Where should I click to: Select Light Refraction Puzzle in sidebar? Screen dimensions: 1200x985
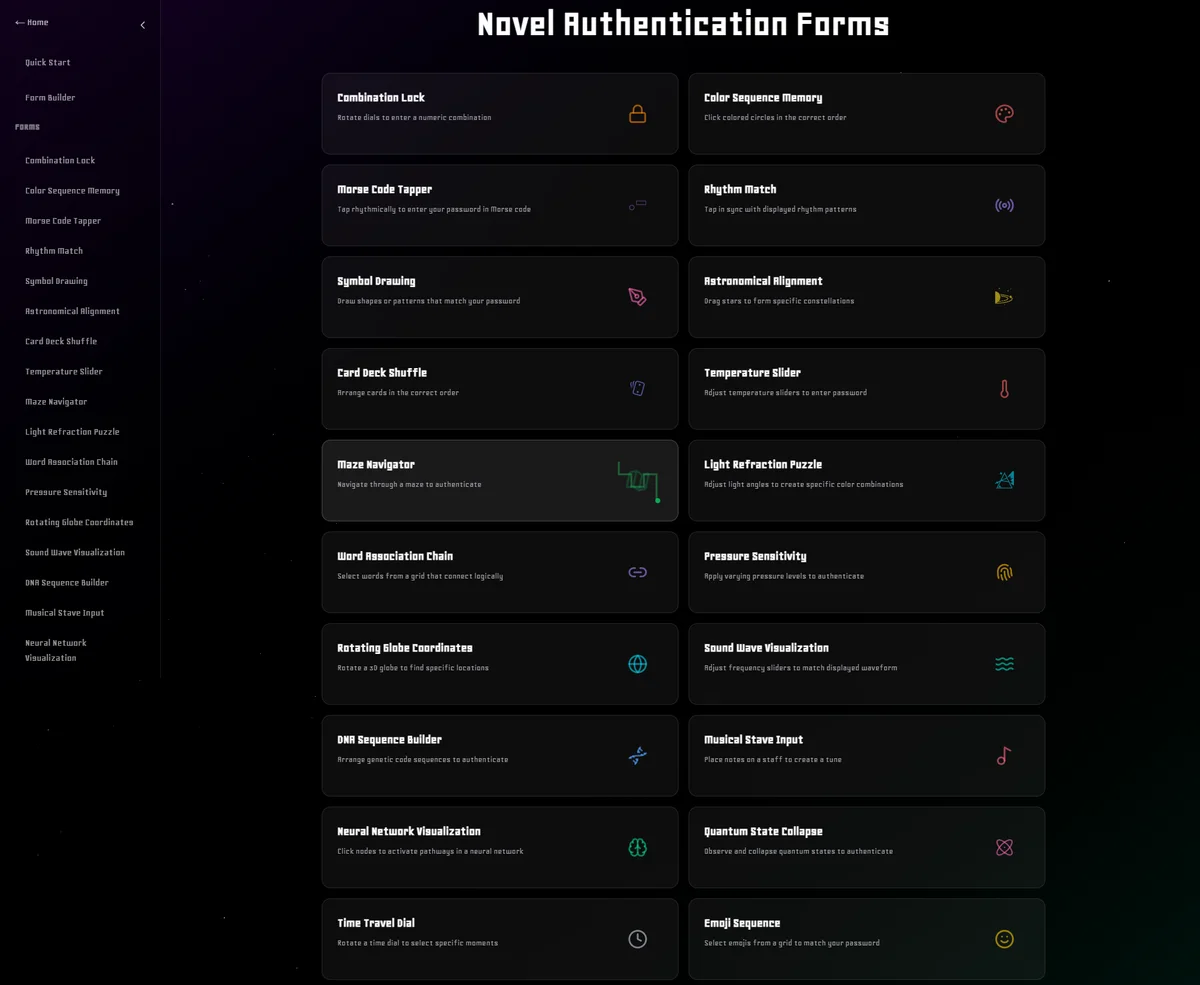point(72,432)
